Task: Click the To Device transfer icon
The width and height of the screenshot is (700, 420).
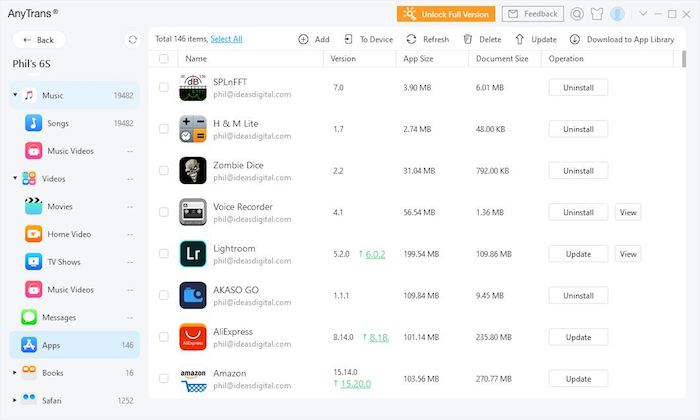Action: tap(348, 39)
